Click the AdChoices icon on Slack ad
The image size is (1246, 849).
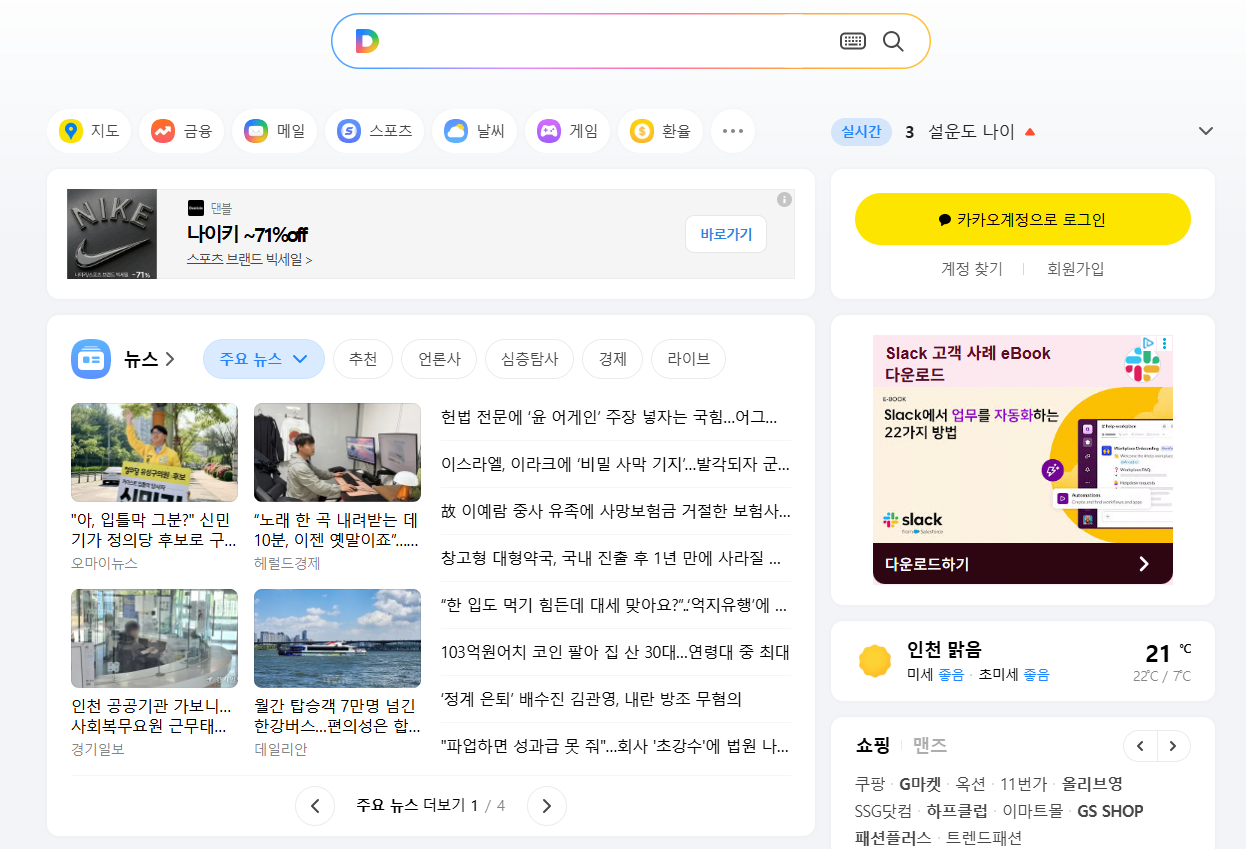click(1150, 343)
